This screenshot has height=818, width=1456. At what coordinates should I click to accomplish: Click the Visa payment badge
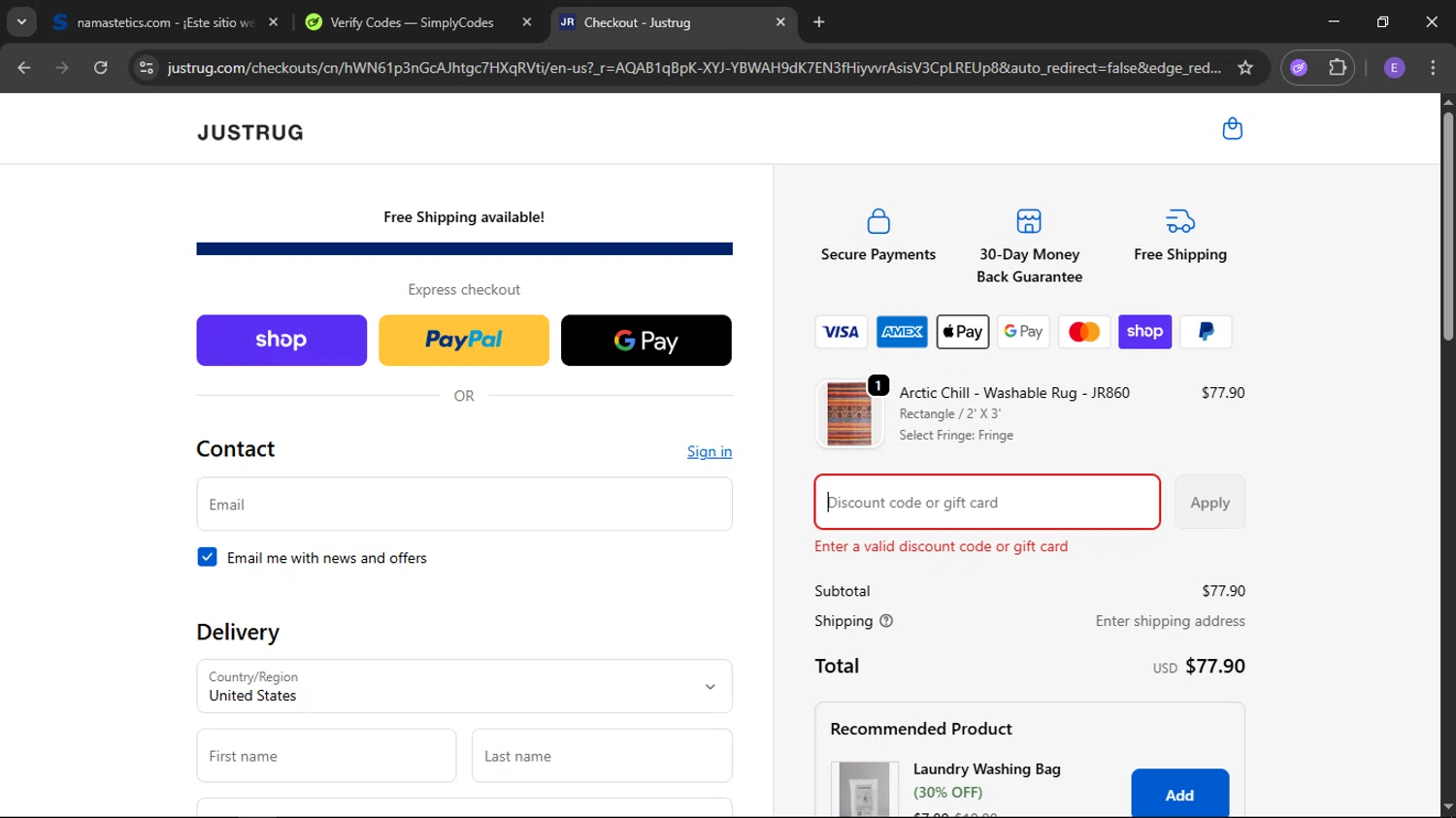tap(841, 332)
